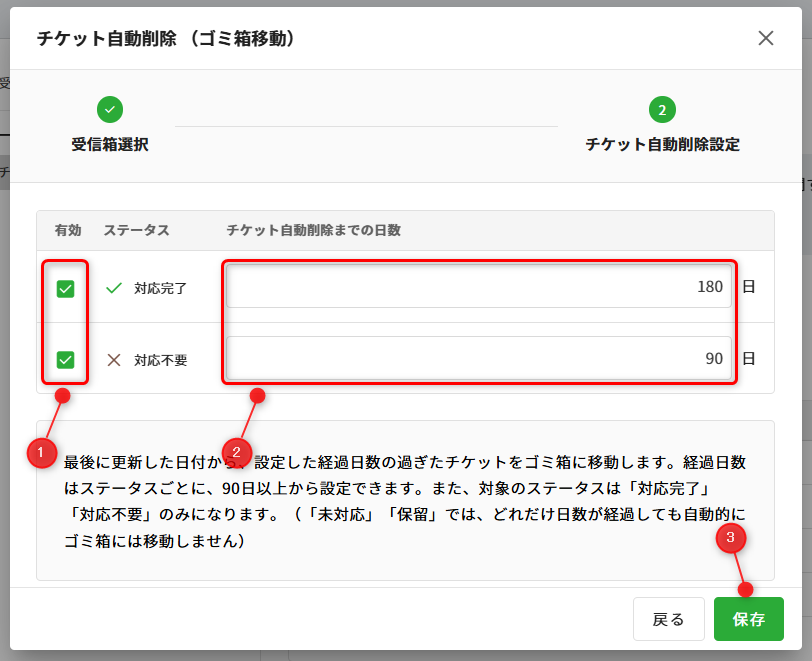Click red annotation marker number 3

[x=732, y=539]
